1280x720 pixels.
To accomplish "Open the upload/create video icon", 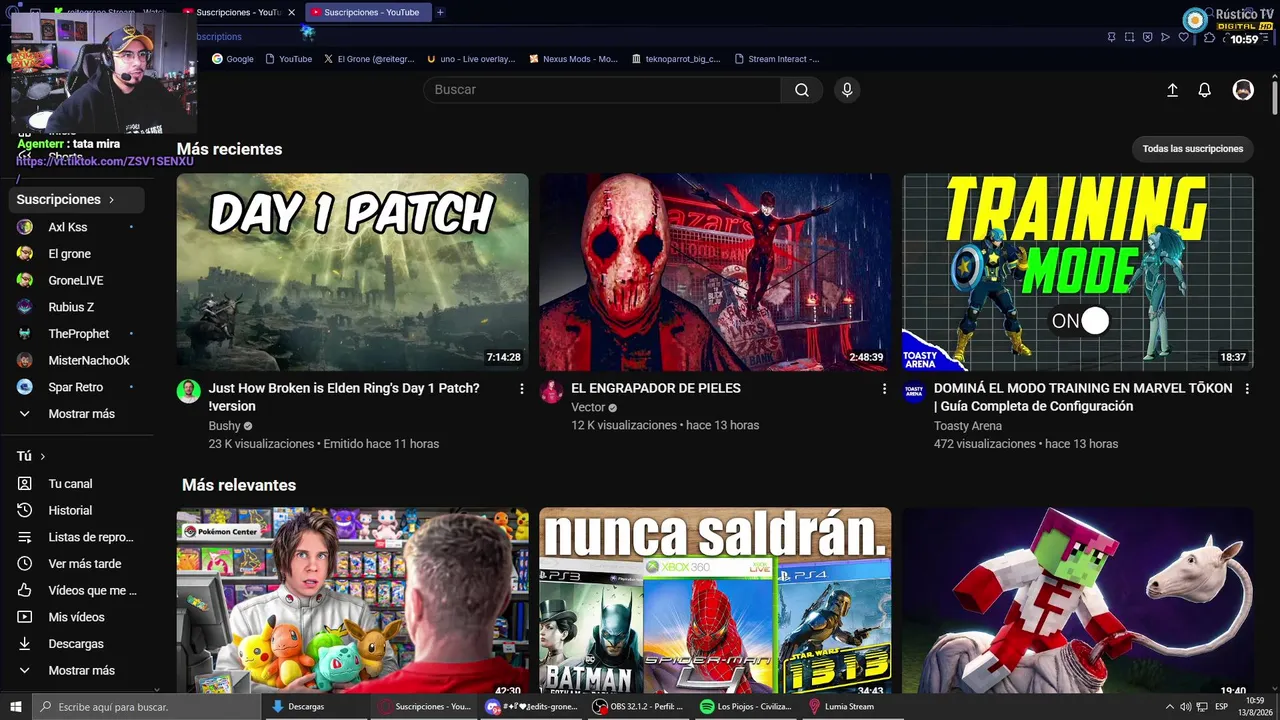I will tap(1173, 90).
